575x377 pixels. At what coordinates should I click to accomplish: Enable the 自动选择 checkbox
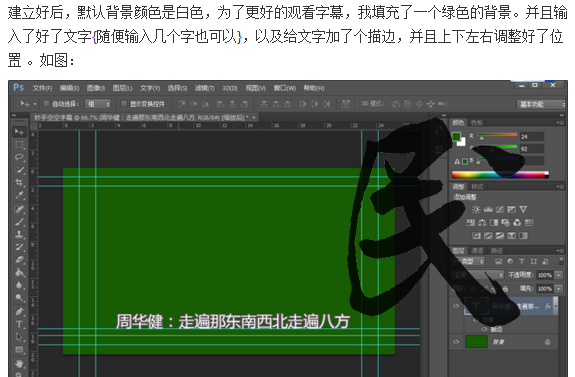pyautogui.click(x=47, y=104)
